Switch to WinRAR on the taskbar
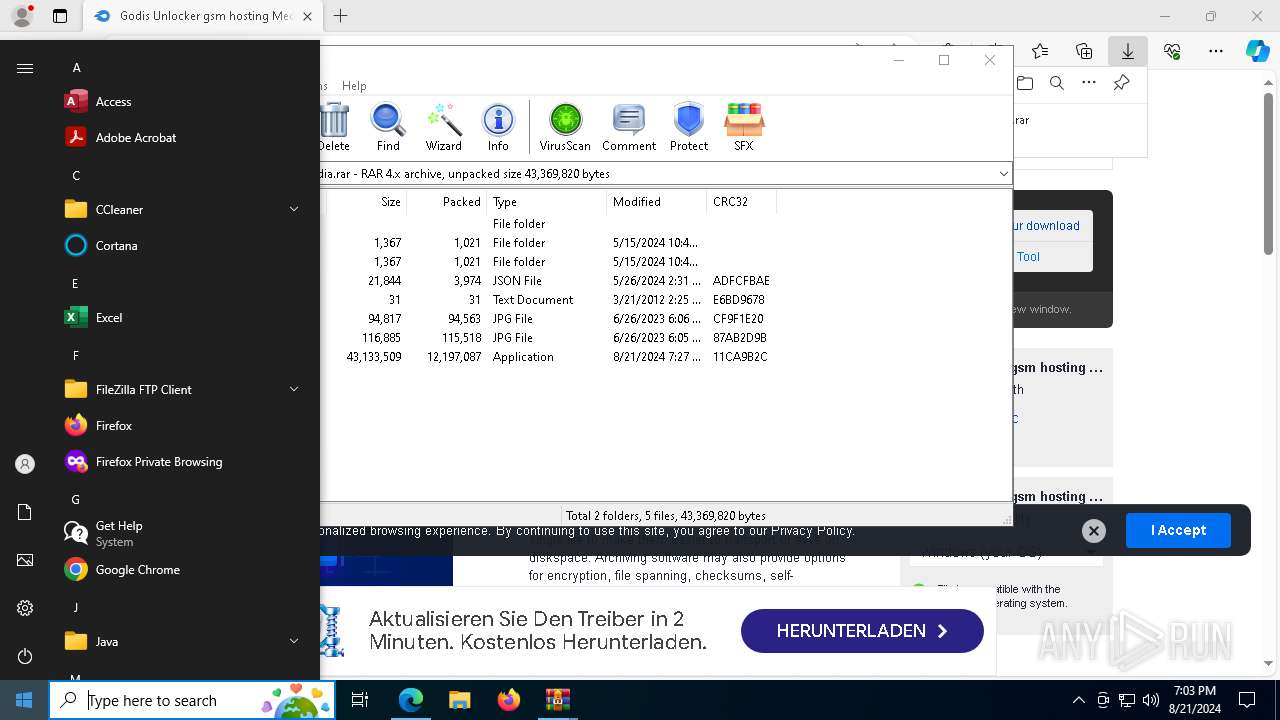This screenshot has width=1280, height=720. pos(557,700)
